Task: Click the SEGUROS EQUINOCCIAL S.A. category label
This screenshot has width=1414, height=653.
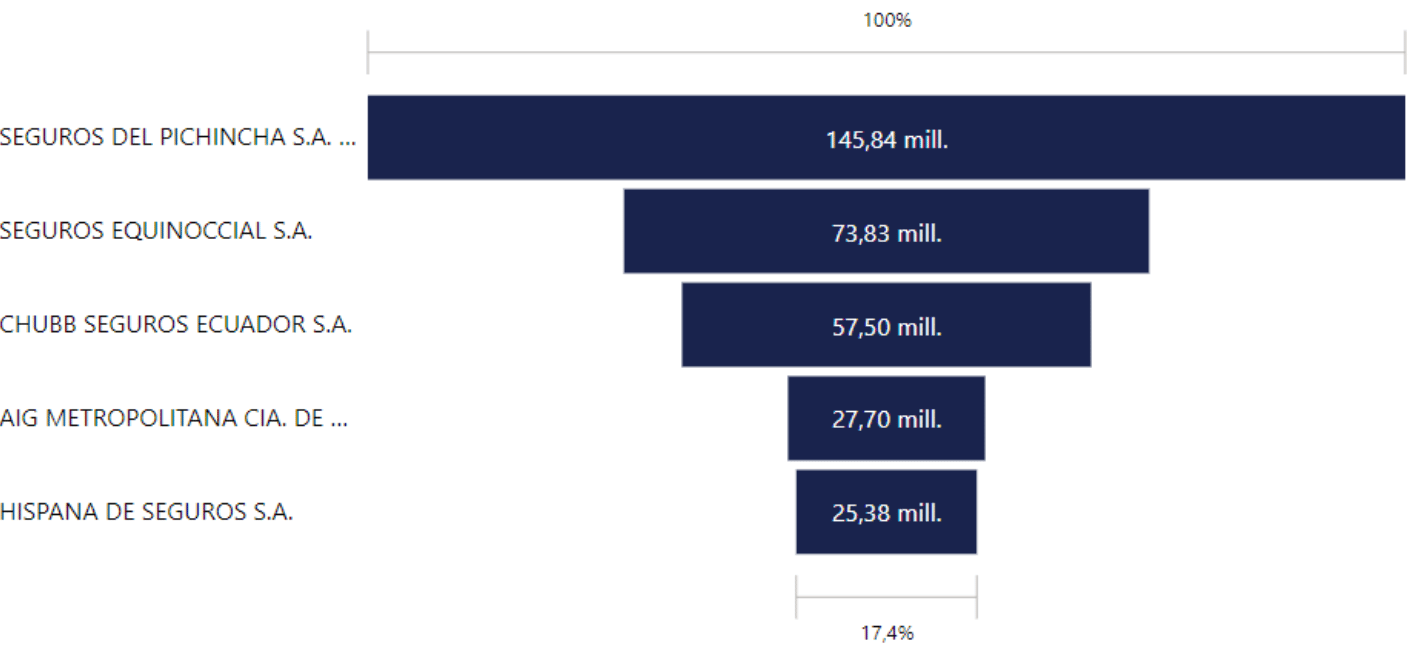Action: click(156, 231)
